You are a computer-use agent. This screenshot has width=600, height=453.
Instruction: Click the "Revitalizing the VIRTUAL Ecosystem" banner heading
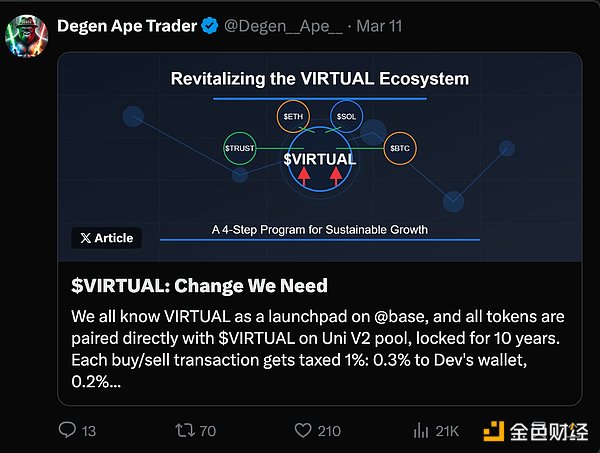(319, 78)
